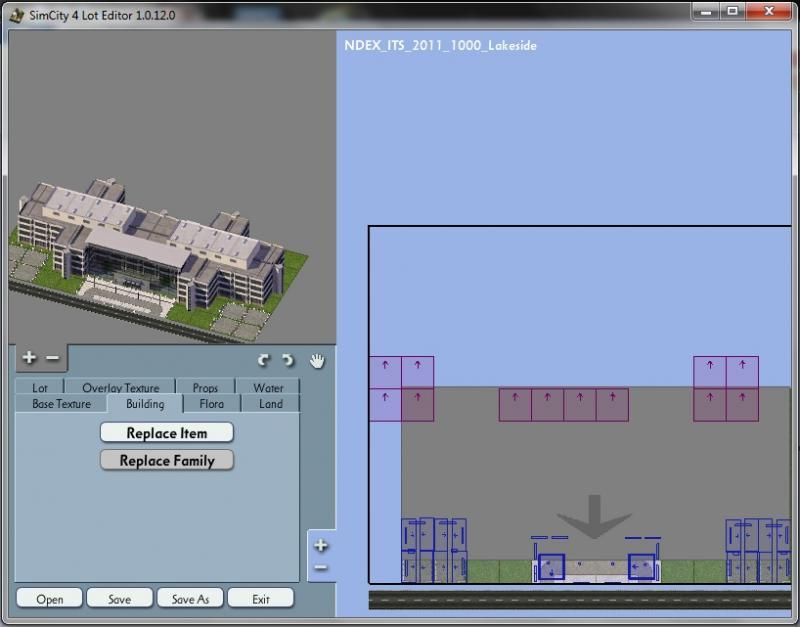Zoom in the lot plan view

[321, 545]
